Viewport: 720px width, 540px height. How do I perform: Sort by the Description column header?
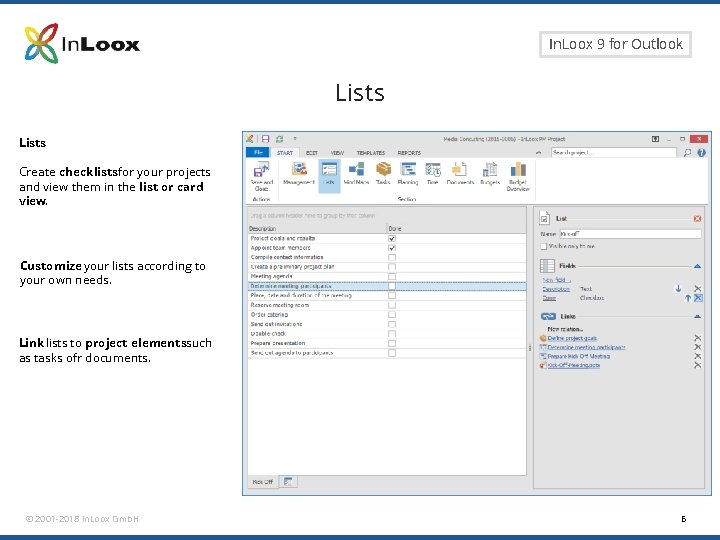(317, 228)
